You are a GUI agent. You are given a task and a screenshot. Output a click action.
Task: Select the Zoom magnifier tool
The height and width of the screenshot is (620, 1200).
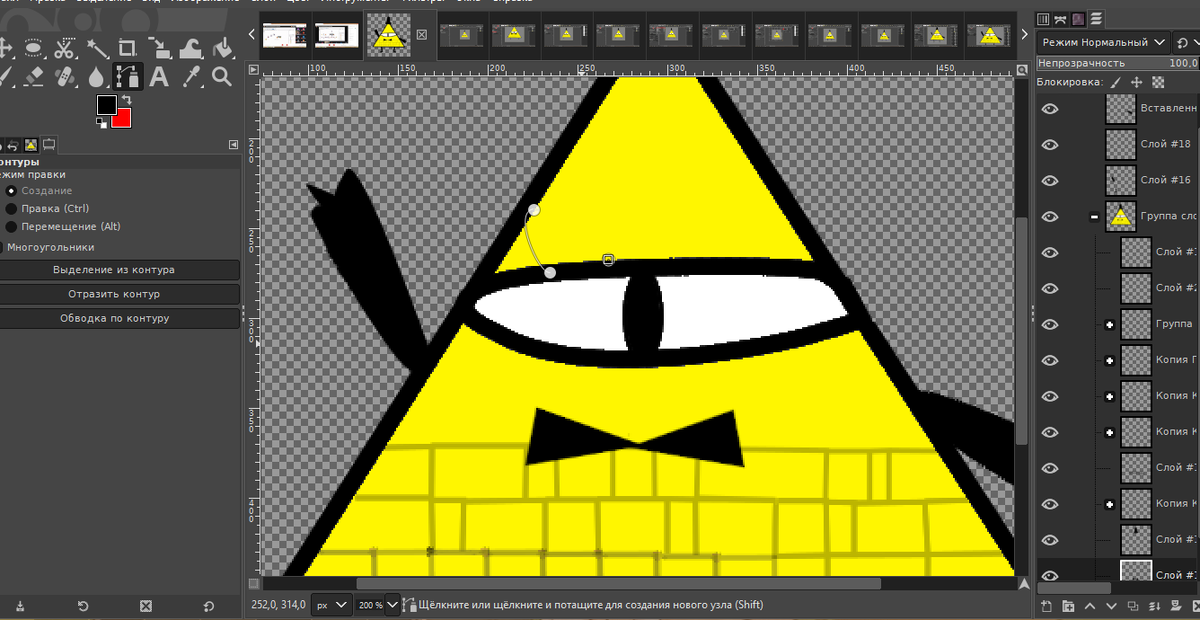coord(222,77)
